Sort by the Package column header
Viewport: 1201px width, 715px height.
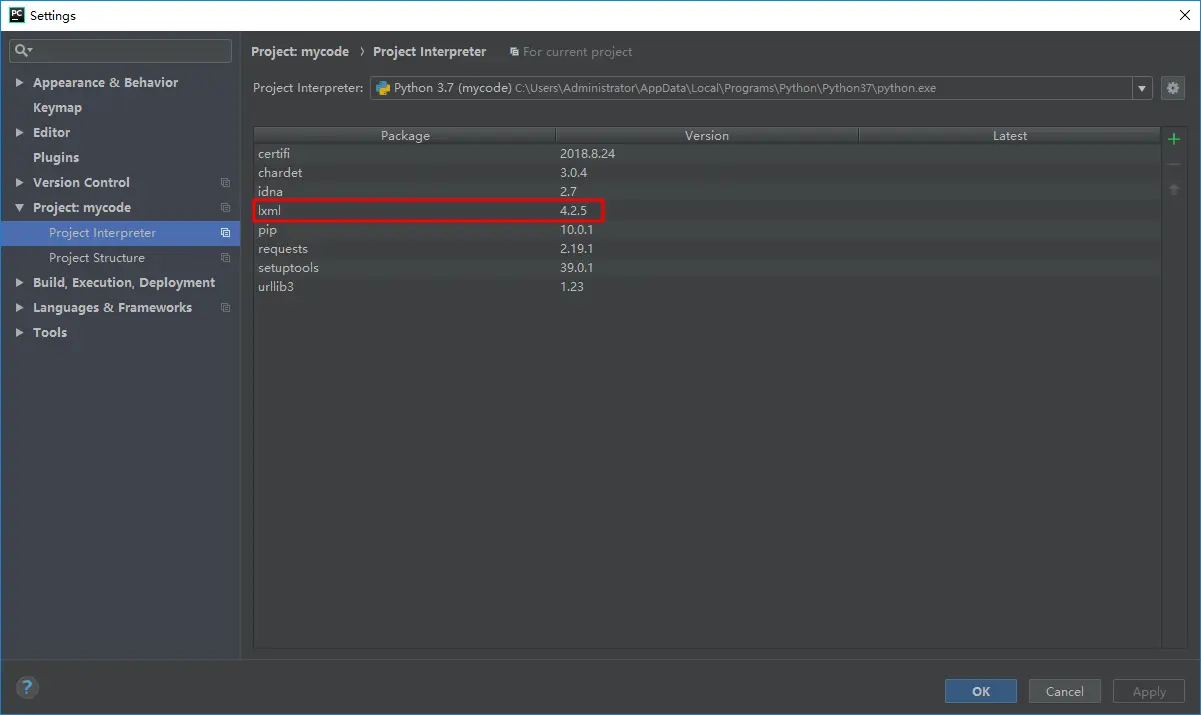tap(405, 136)
